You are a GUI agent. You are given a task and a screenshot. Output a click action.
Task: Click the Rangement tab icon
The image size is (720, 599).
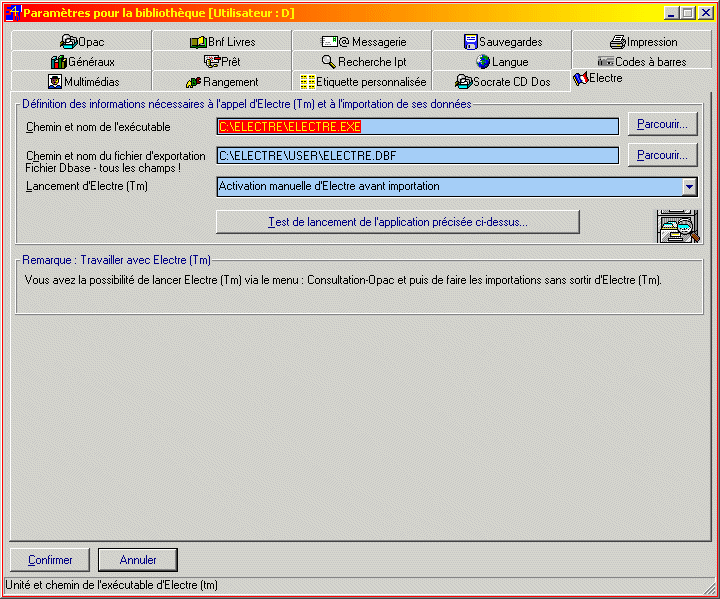point(194,82)
